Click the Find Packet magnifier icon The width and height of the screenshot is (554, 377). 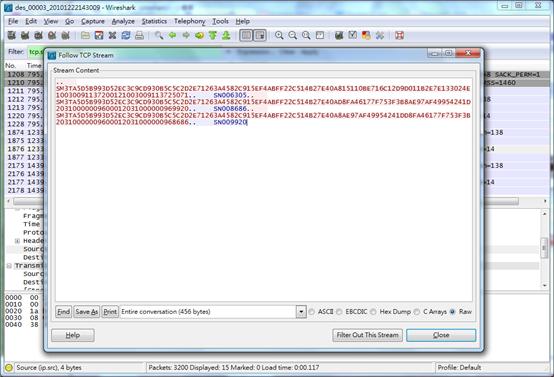click(x=159, y=35)
